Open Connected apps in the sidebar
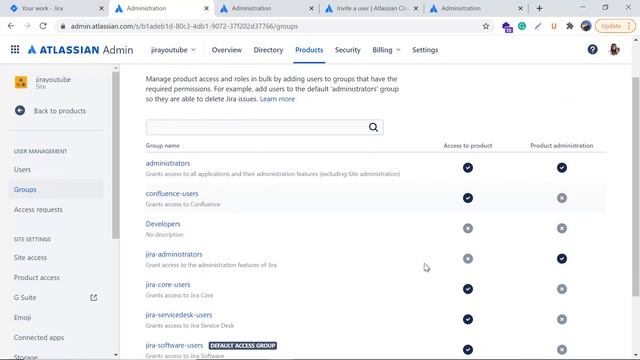 tap(39, 338)
